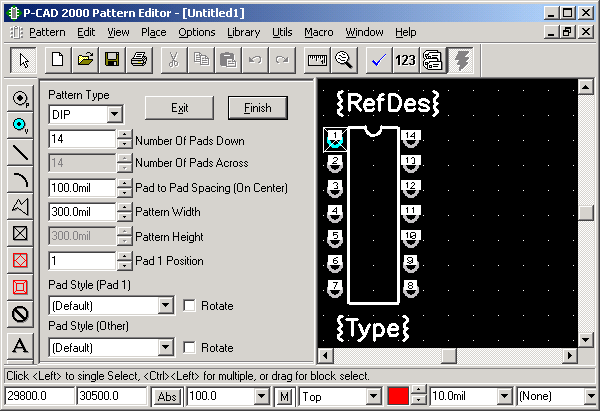Select pad 1 in the DIP preview
This screenshot has width=600, height=411.
pos(335,140)
